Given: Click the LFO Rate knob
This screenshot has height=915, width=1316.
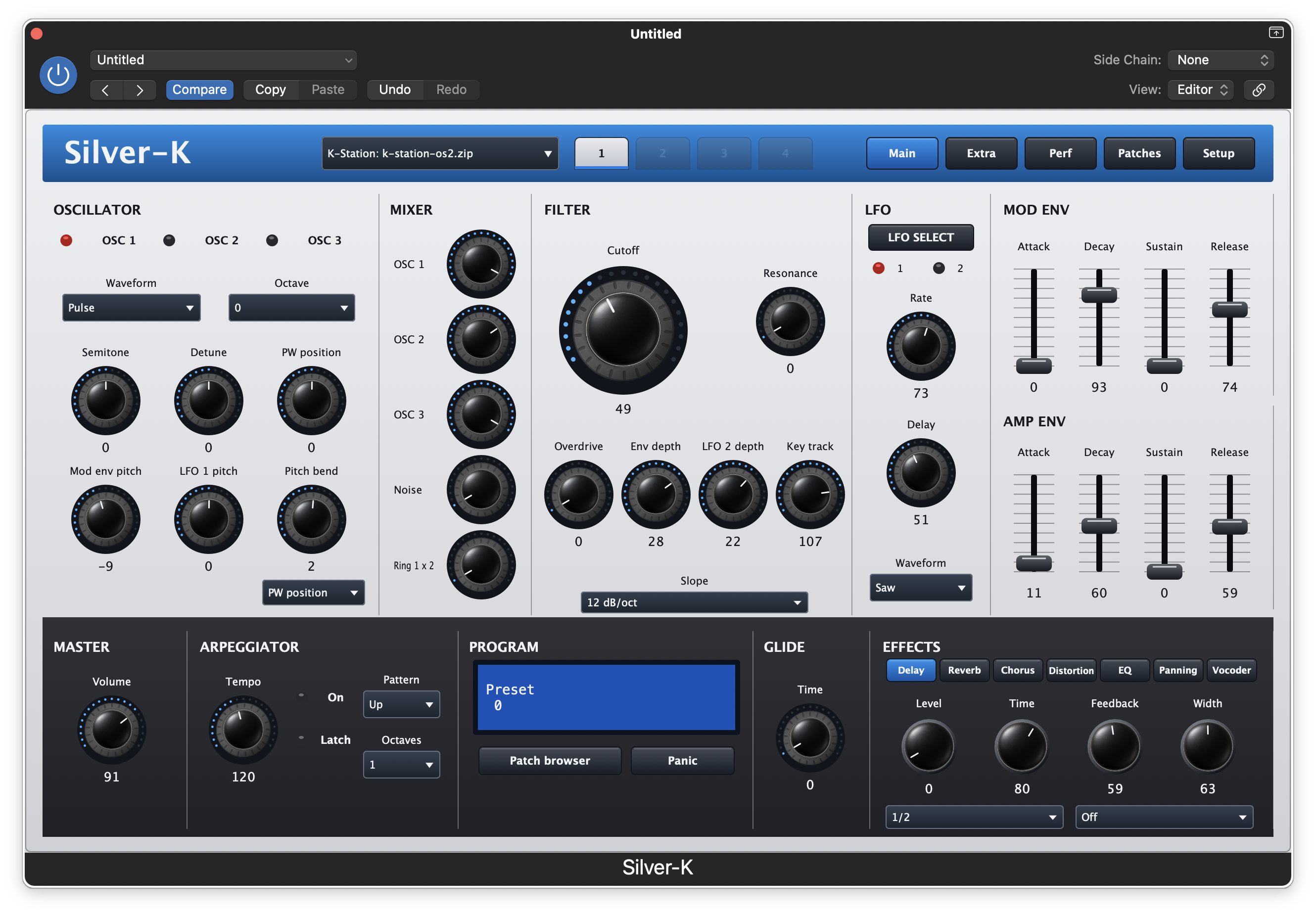Looking at the screenshot, I should [921, 346].
